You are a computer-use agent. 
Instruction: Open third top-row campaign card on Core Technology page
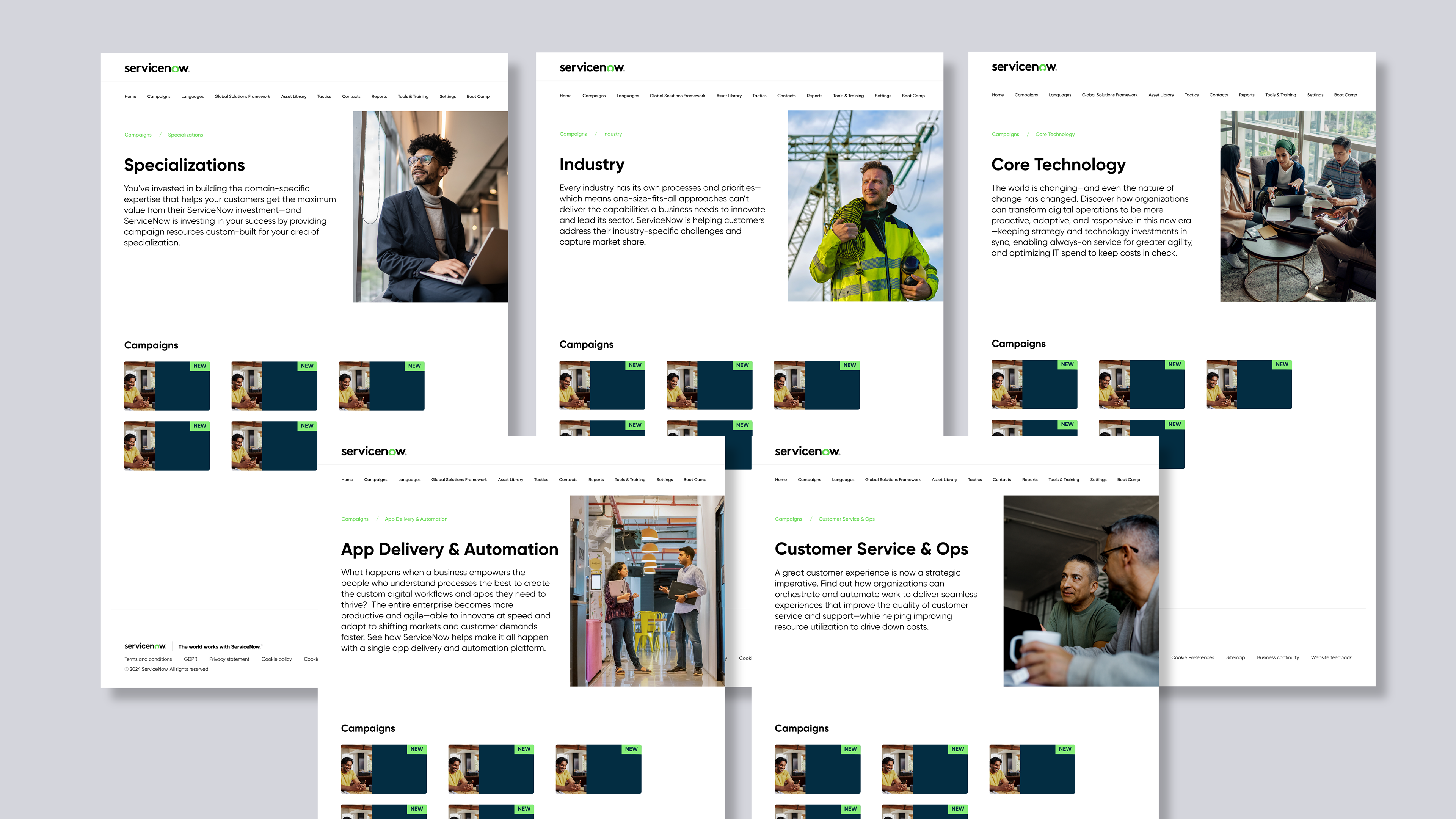1249,384
